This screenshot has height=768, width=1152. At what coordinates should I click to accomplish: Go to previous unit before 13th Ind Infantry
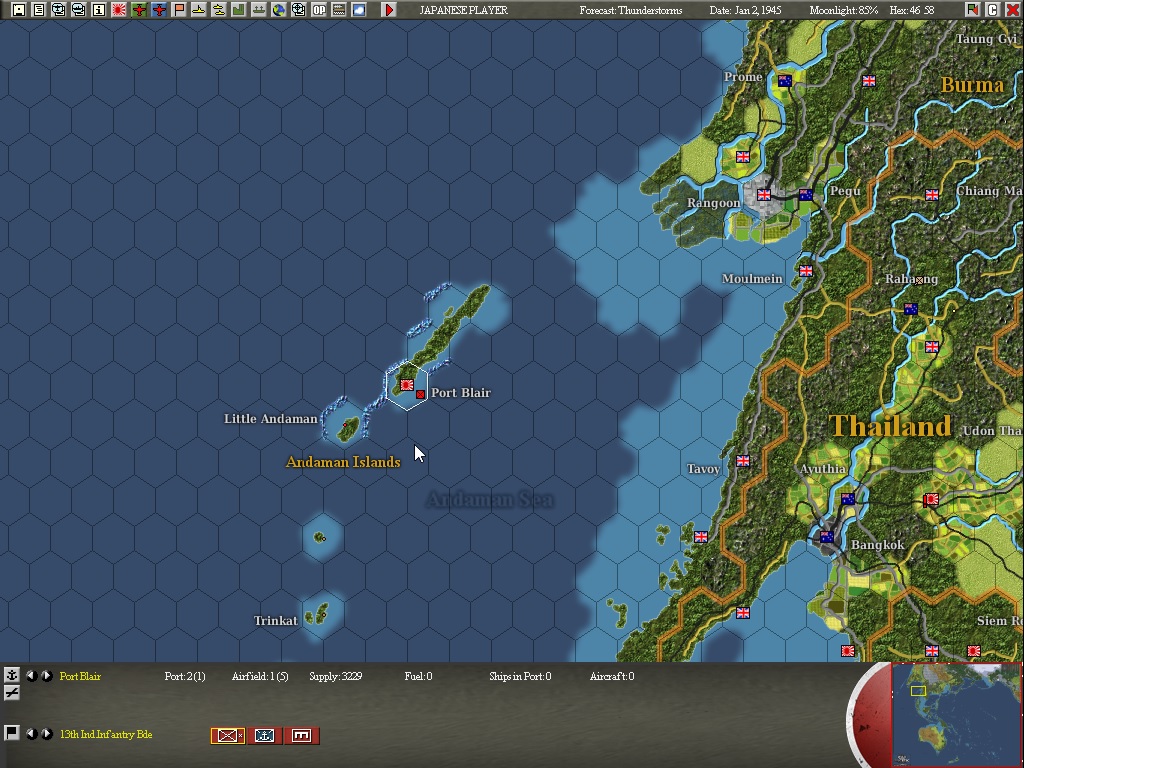click(x=32, y=733)
